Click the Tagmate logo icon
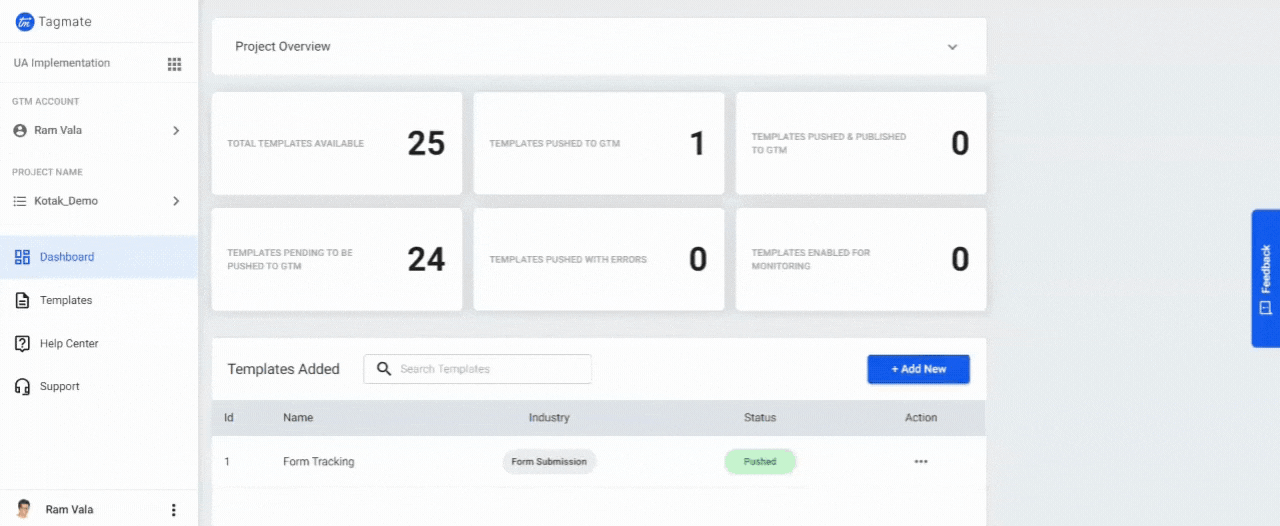 24,20
